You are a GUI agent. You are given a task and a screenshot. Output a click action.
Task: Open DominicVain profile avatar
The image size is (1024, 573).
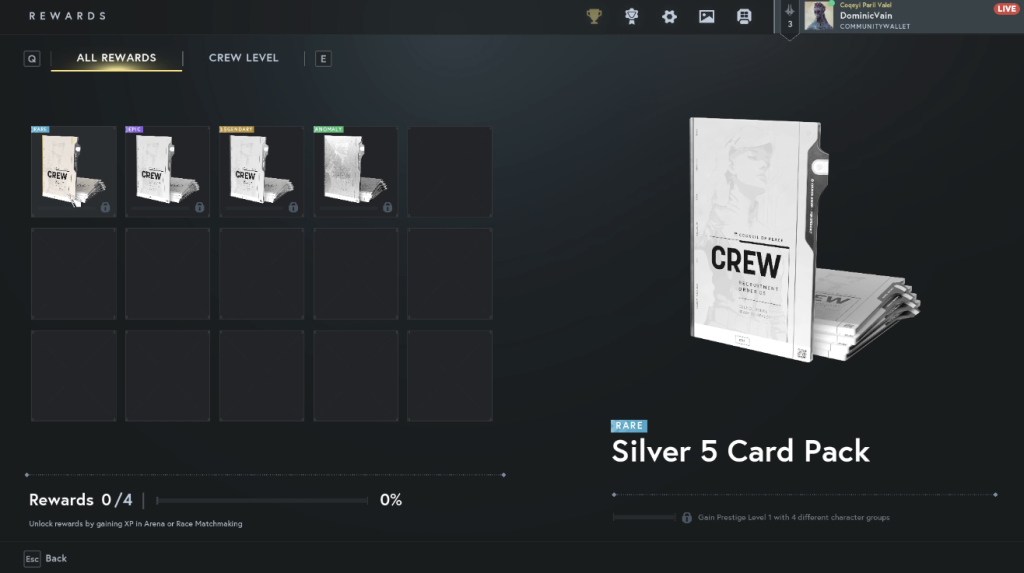(x=819, y=16)
